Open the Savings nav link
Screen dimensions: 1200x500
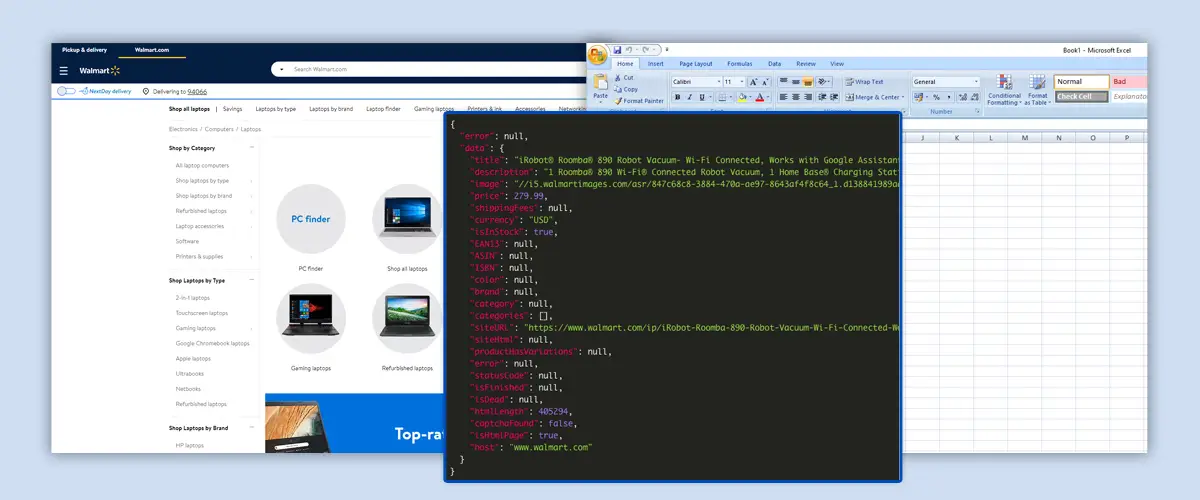[x=232, y=108]
